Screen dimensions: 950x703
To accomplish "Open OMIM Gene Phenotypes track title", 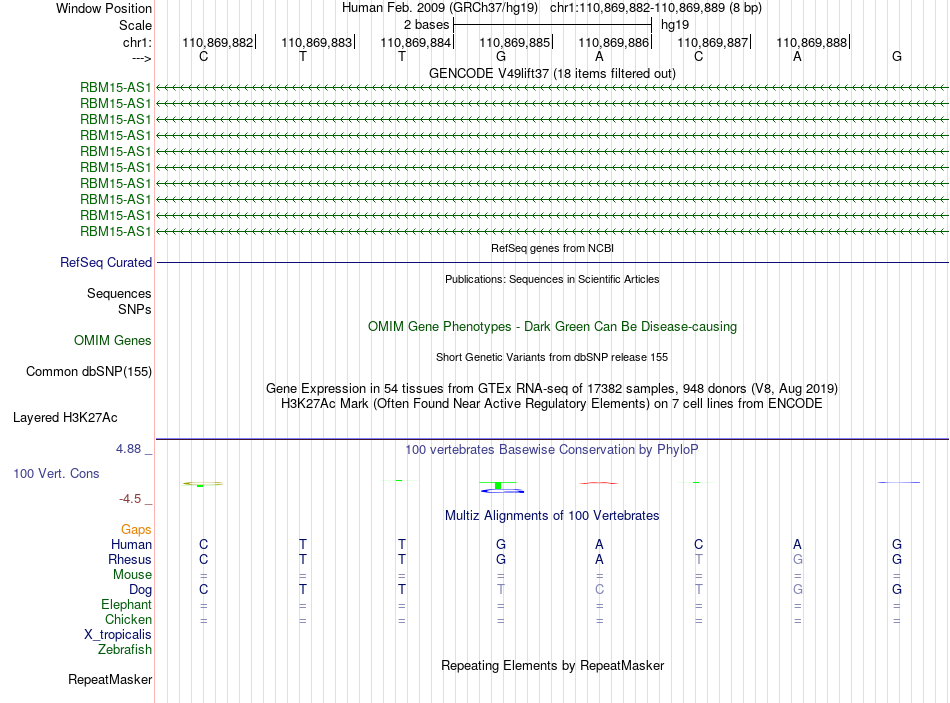I will tap(552, 327).
